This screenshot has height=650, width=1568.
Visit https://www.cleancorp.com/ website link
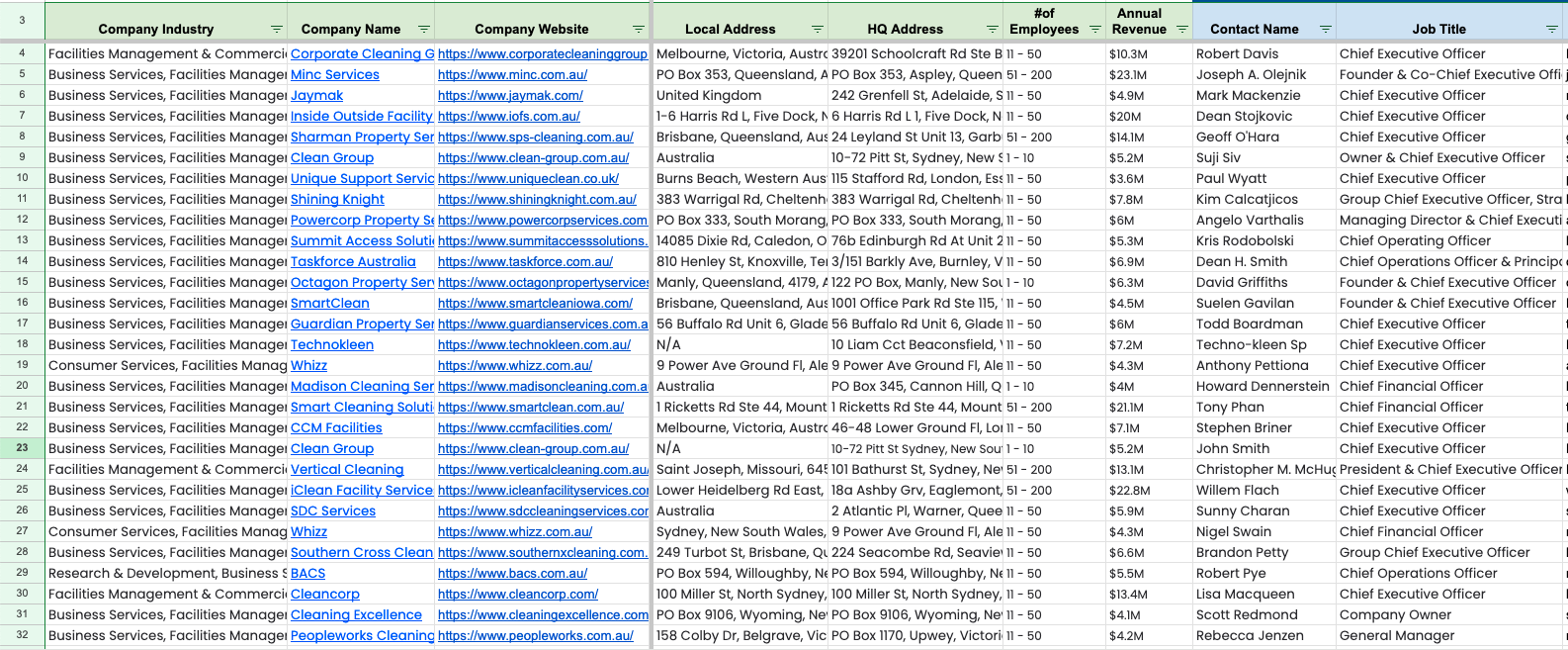[518, 595]
